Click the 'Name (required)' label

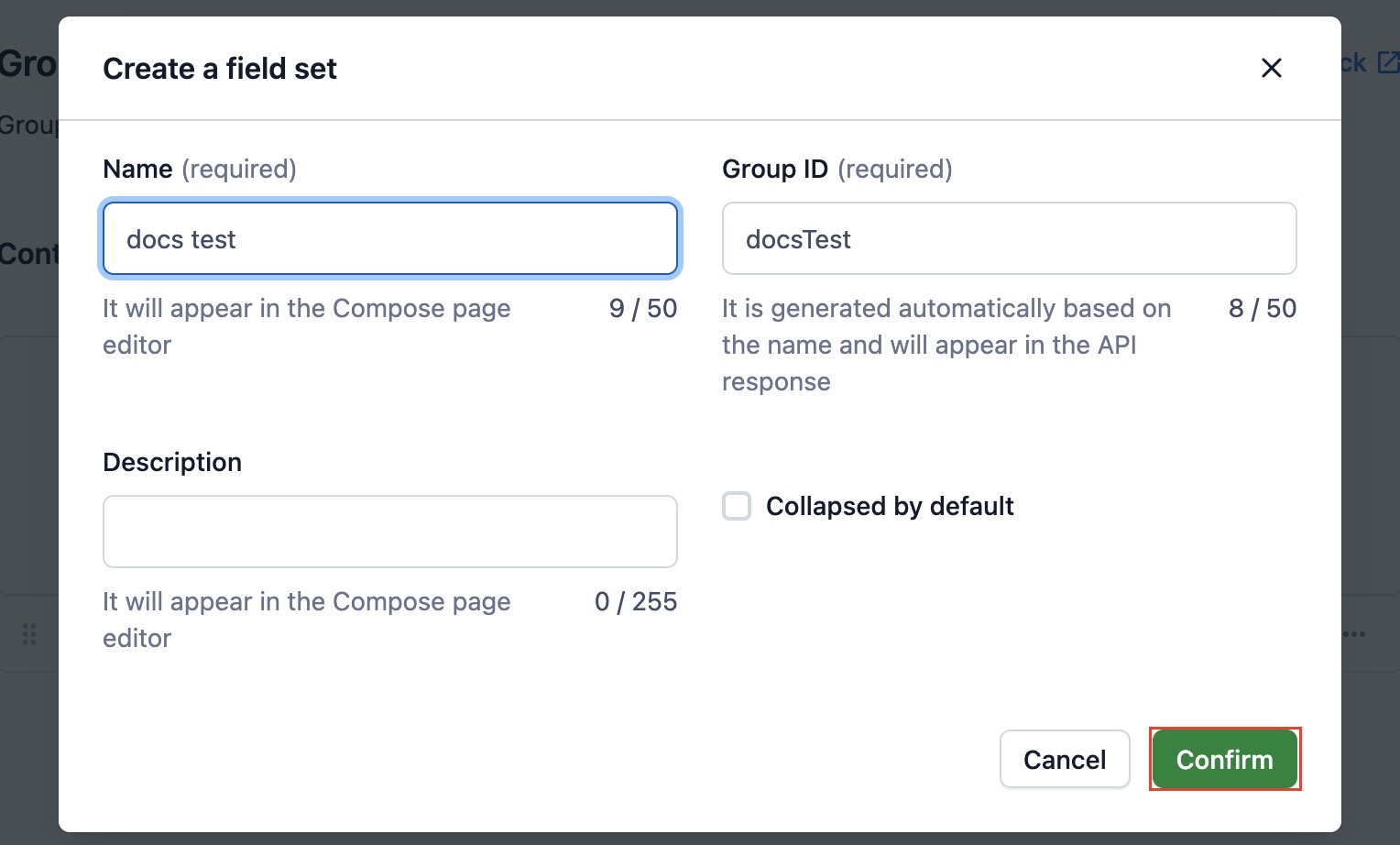(200, 170)
